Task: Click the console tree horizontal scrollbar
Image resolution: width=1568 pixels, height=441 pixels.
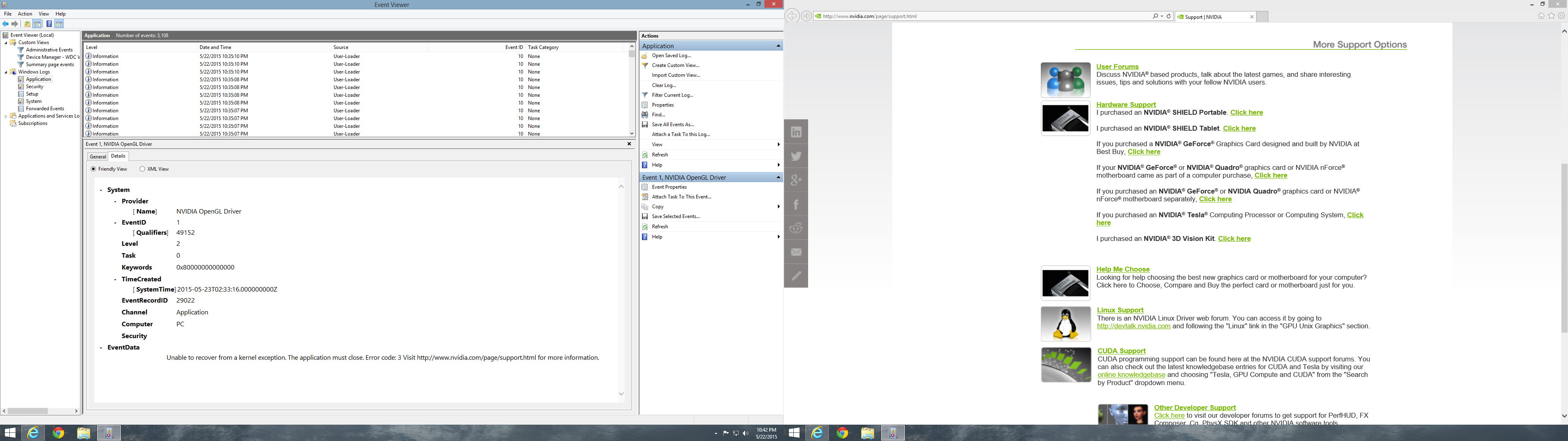Action: 41,410
